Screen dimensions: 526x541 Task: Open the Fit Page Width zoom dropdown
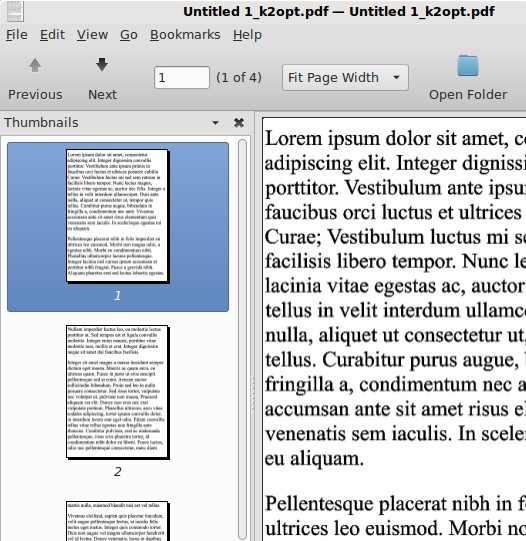click(x=345, y=77)
